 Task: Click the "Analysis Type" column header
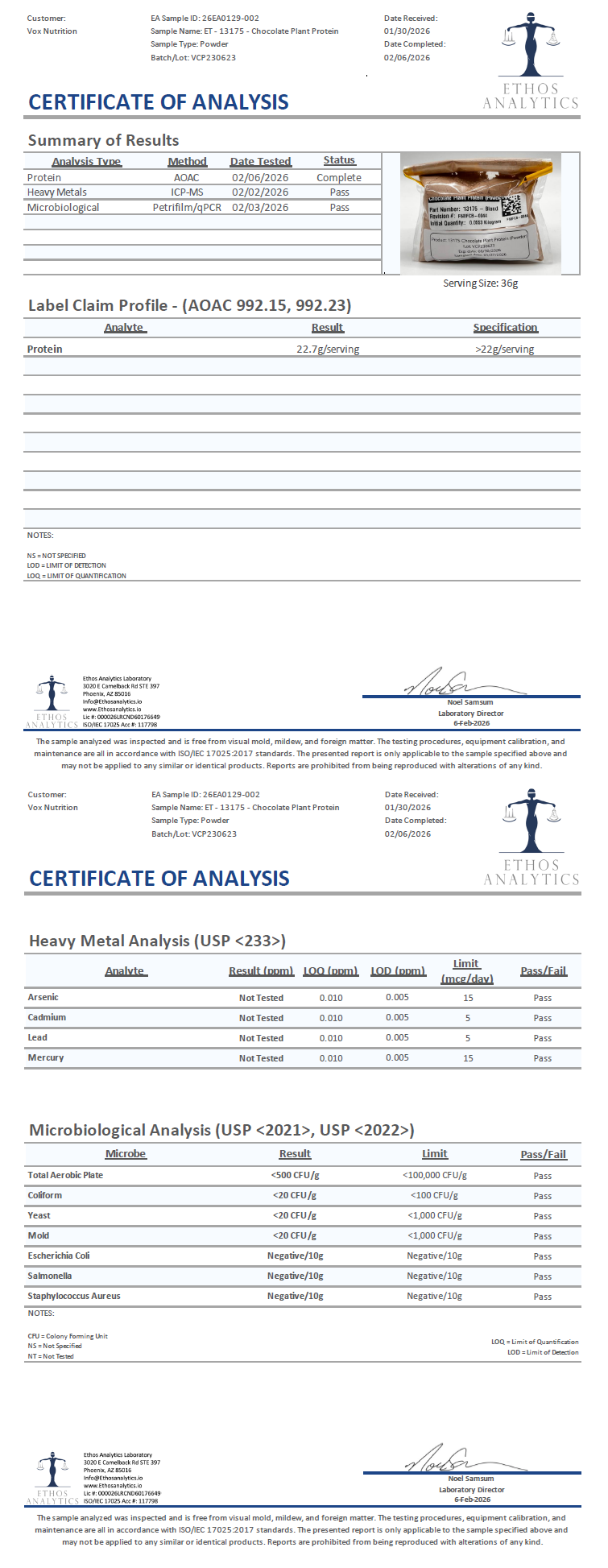point(86,162)
